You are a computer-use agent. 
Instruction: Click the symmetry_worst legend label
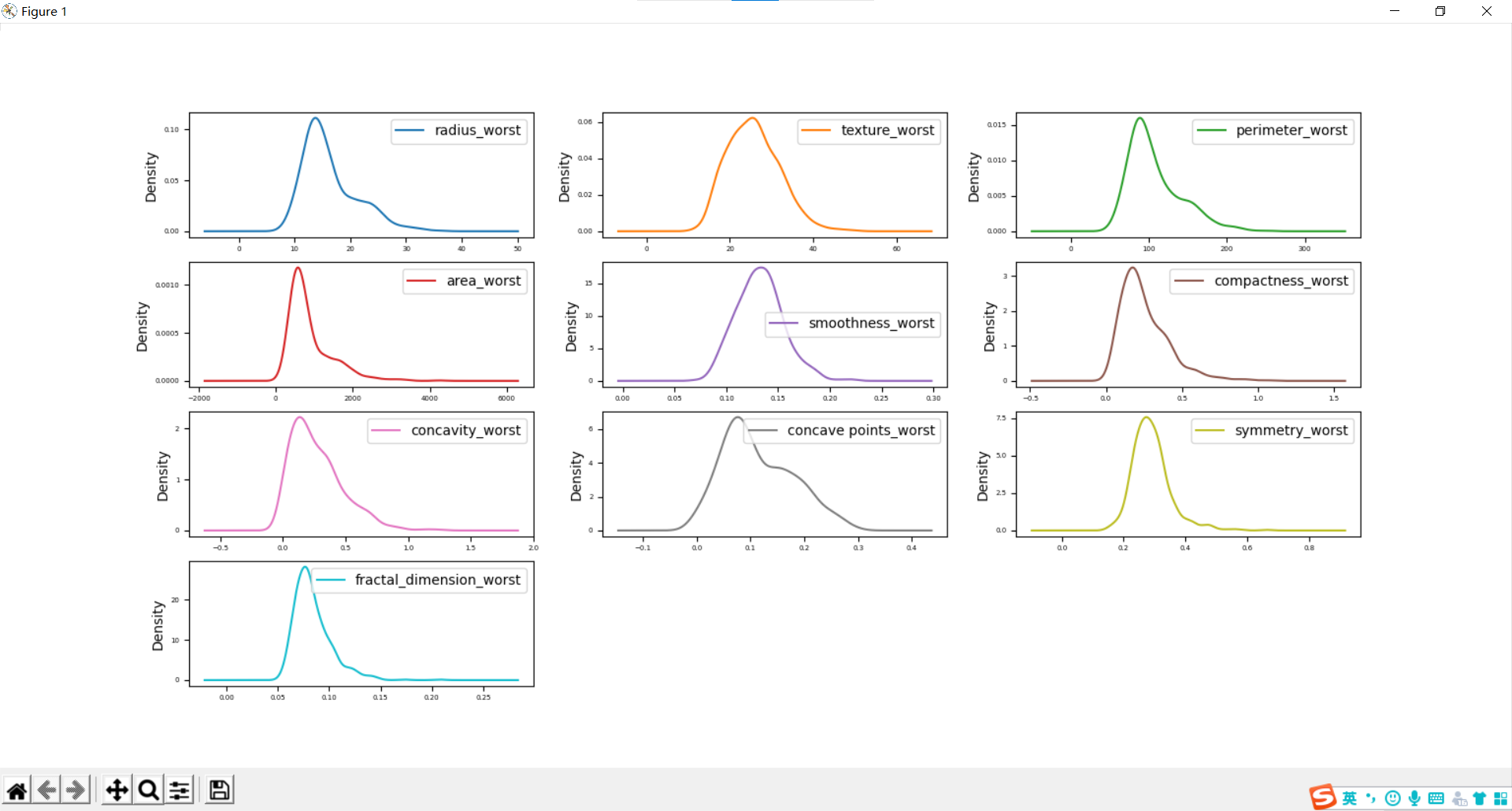[1291, 431]
